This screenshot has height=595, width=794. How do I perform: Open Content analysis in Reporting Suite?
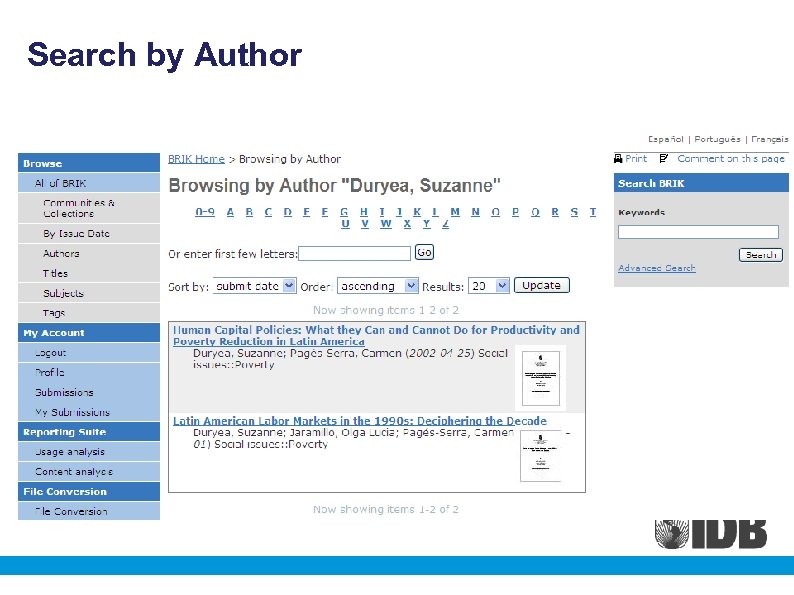coord(89,471)
